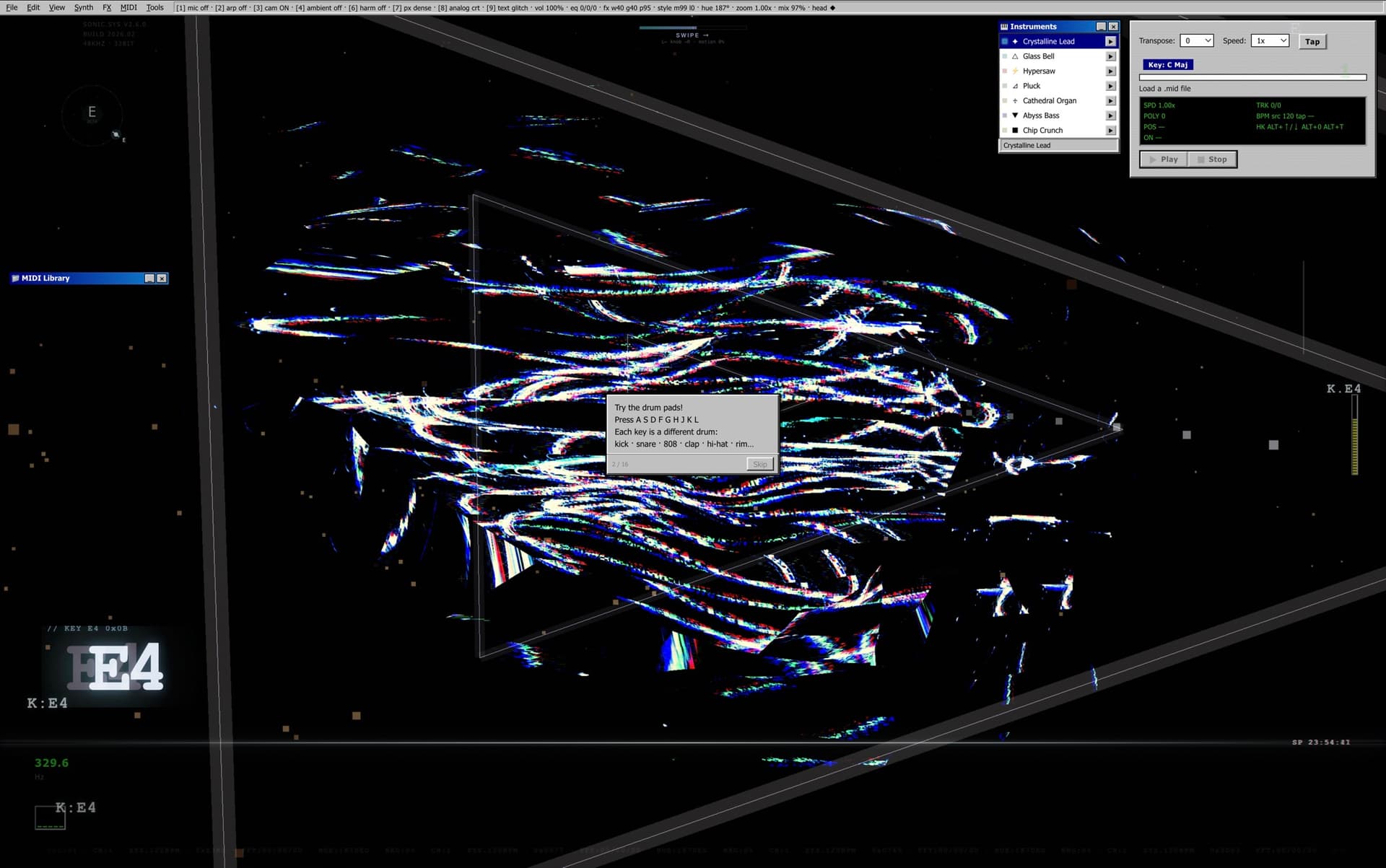Open the Synth menu

pyautogui.click(x=84, y=8)
